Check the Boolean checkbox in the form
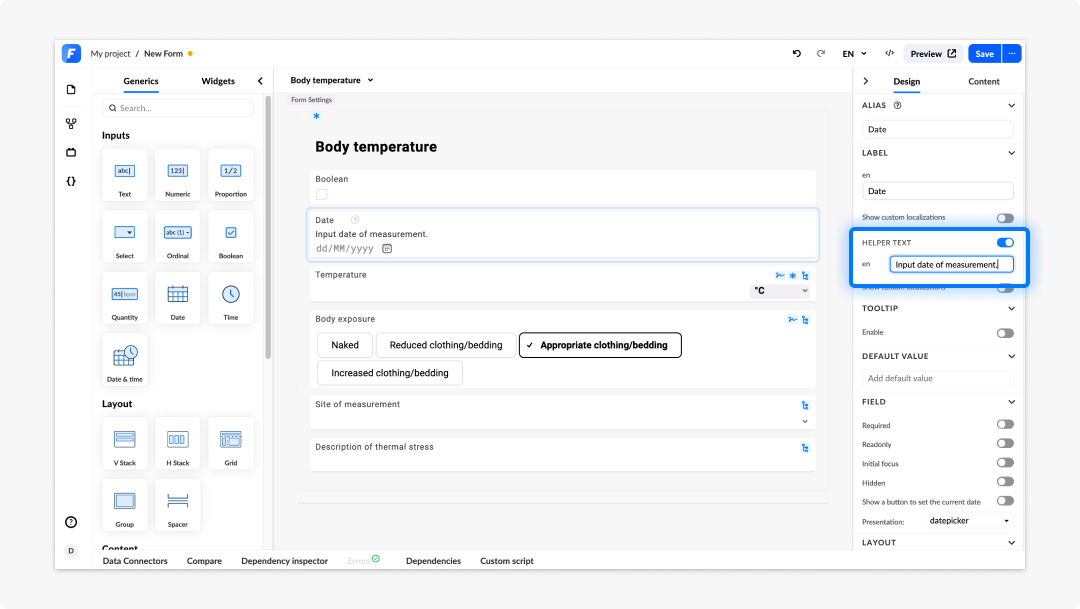 [322, 194]
